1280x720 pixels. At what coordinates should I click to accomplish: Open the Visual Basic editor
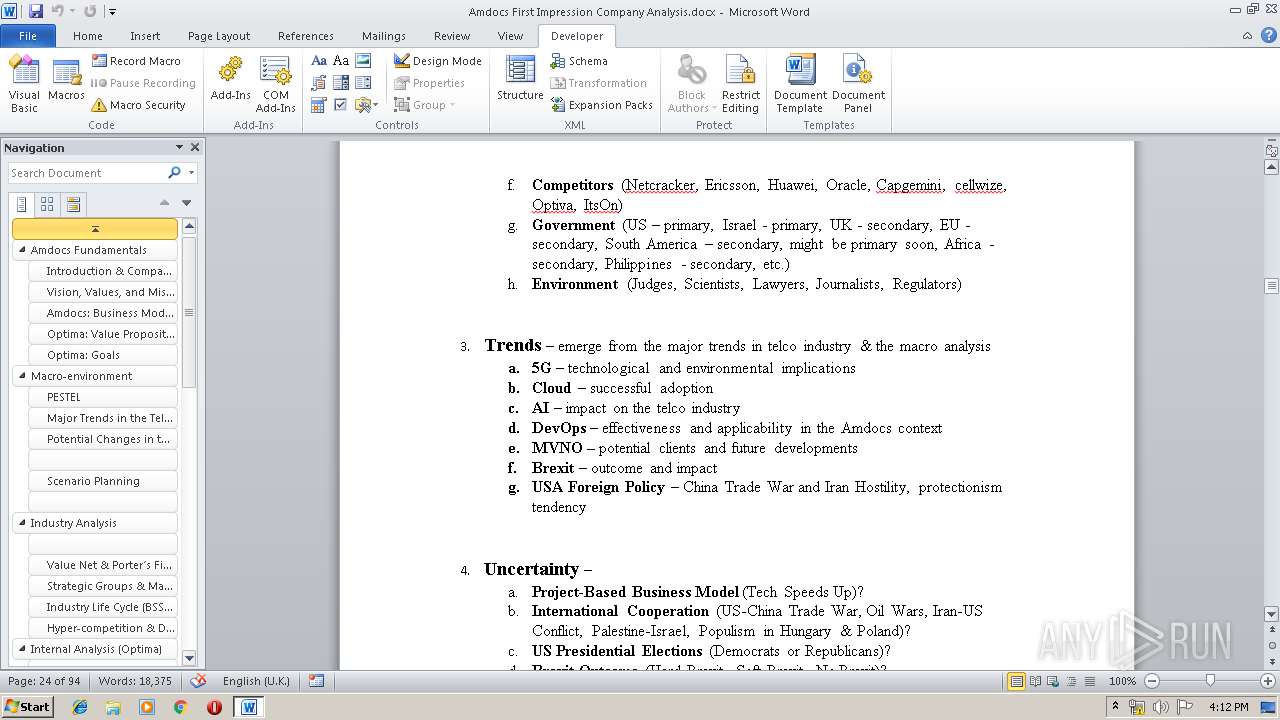pyautogui.click(x=24, y=84)
